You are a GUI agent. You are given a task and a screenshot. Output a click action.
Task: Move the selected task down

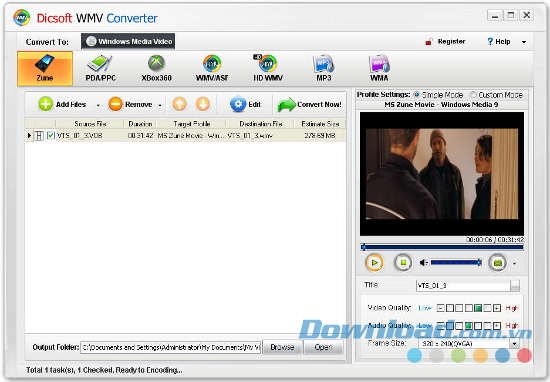(x=203, y=104)
